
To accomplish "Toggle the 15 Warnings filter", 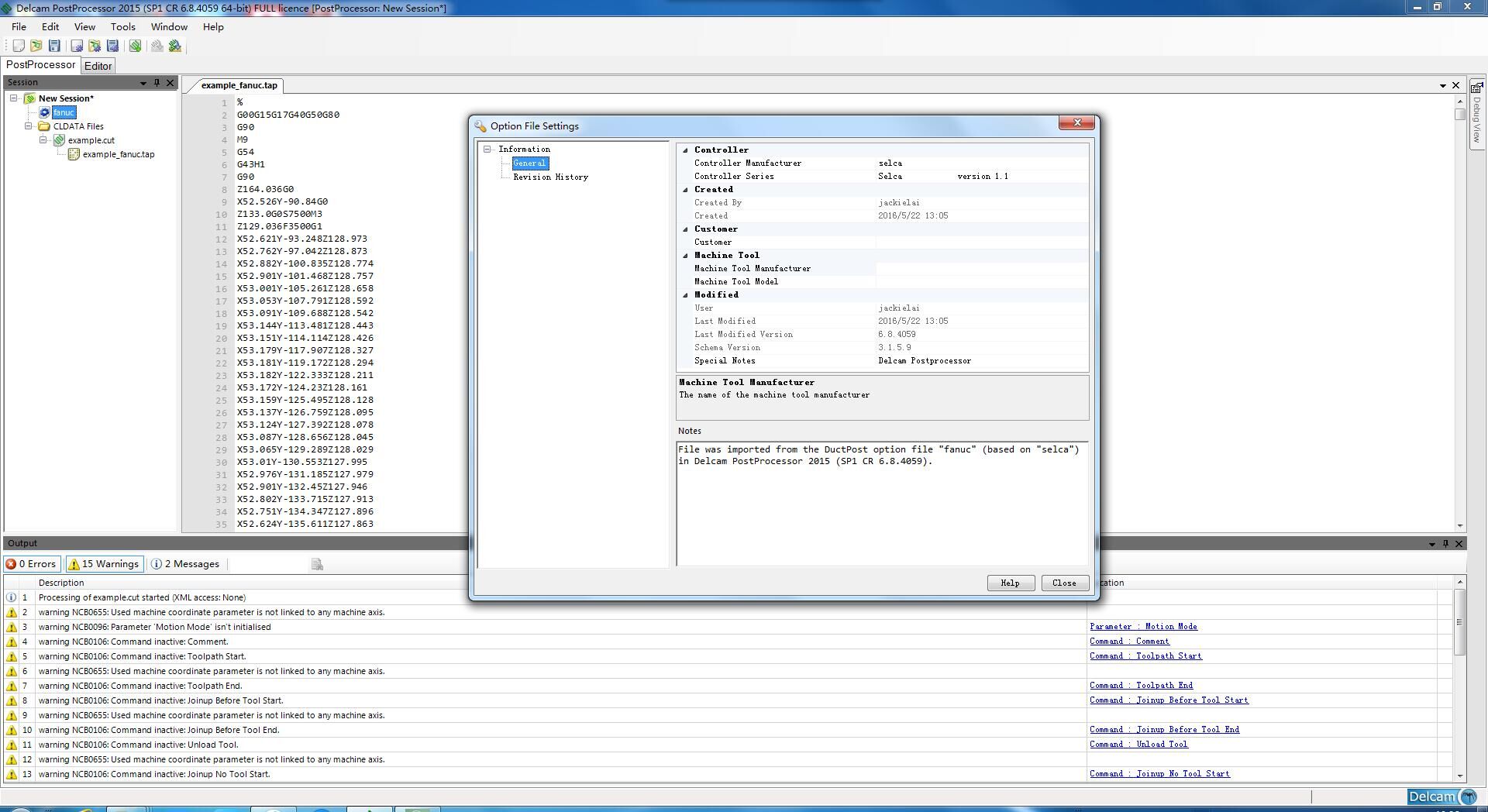I will (x=105, y=564).
